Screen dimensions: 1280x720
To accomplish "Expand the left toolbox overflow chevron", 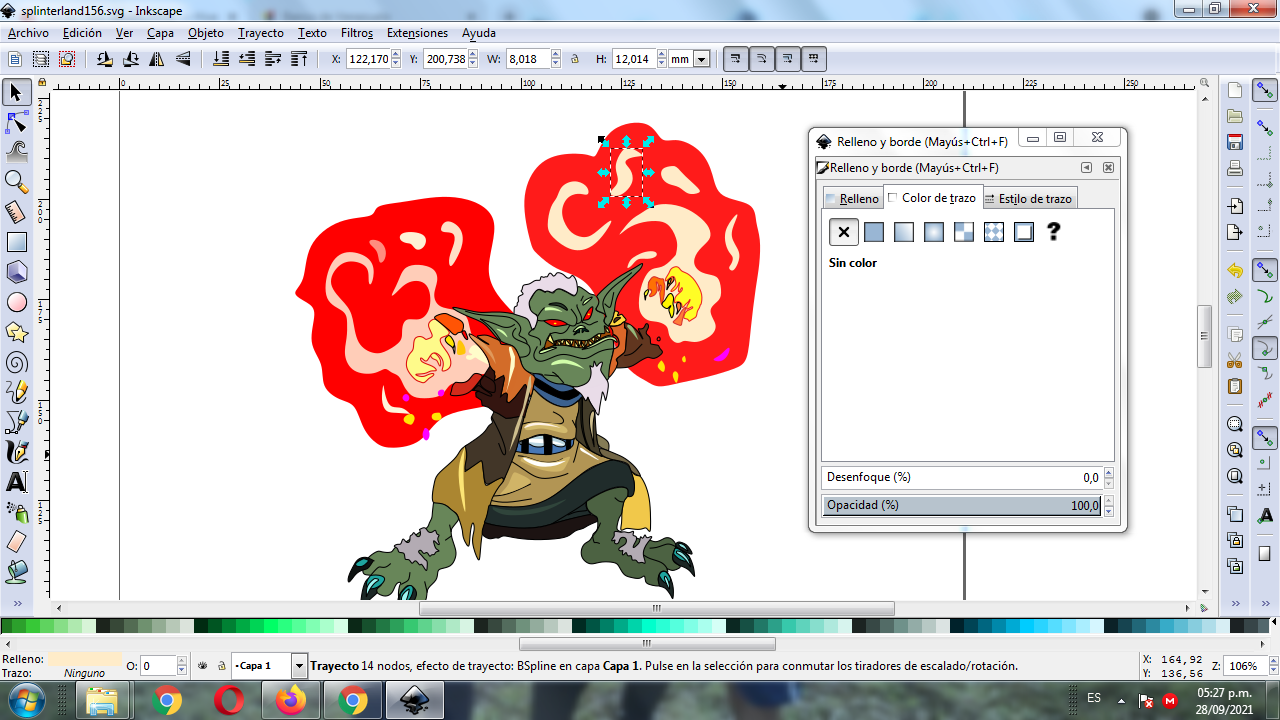I will [x=16, y=604].
